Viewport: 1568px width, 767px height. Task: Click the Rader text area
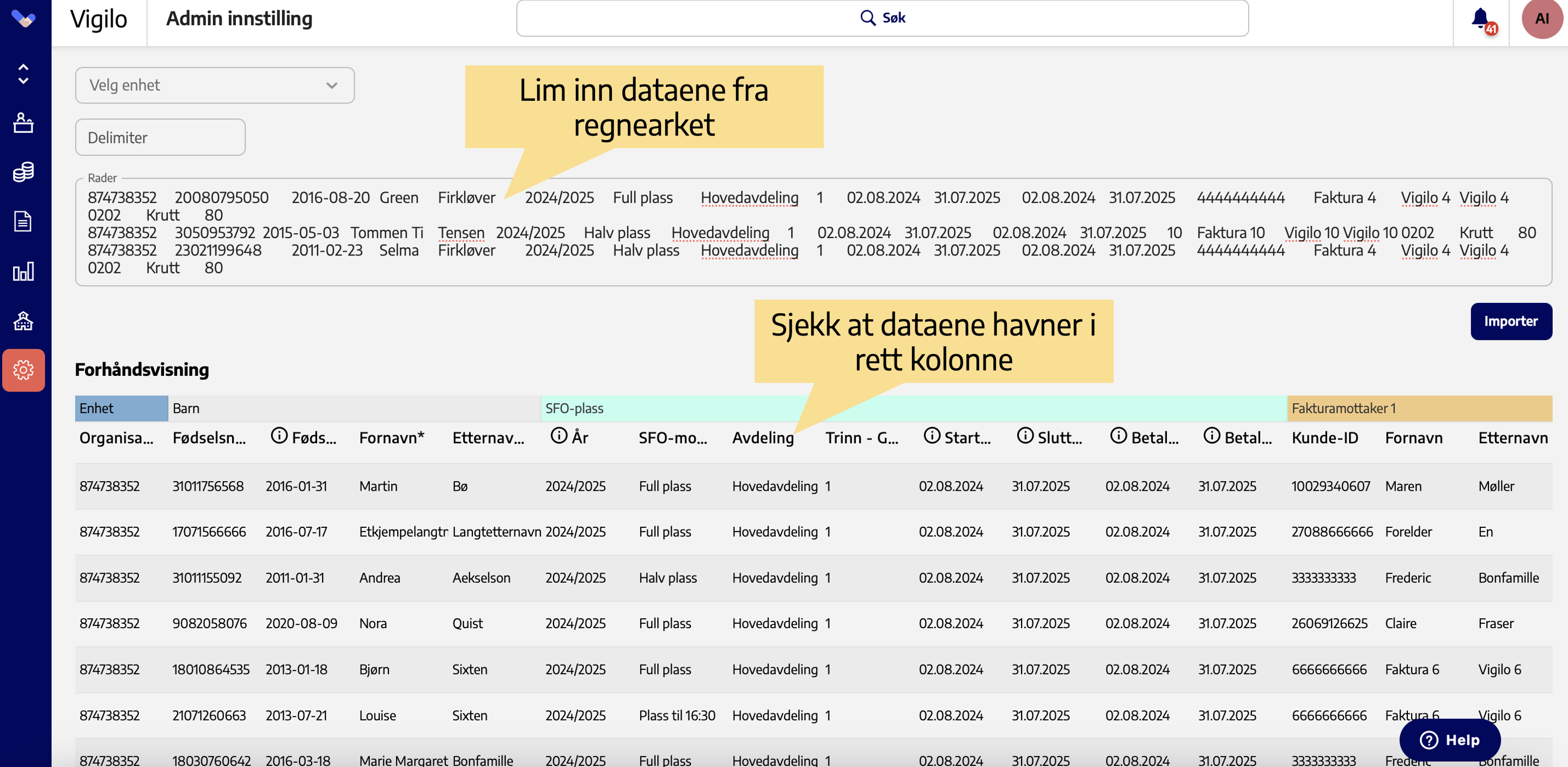tap(813, 233)
